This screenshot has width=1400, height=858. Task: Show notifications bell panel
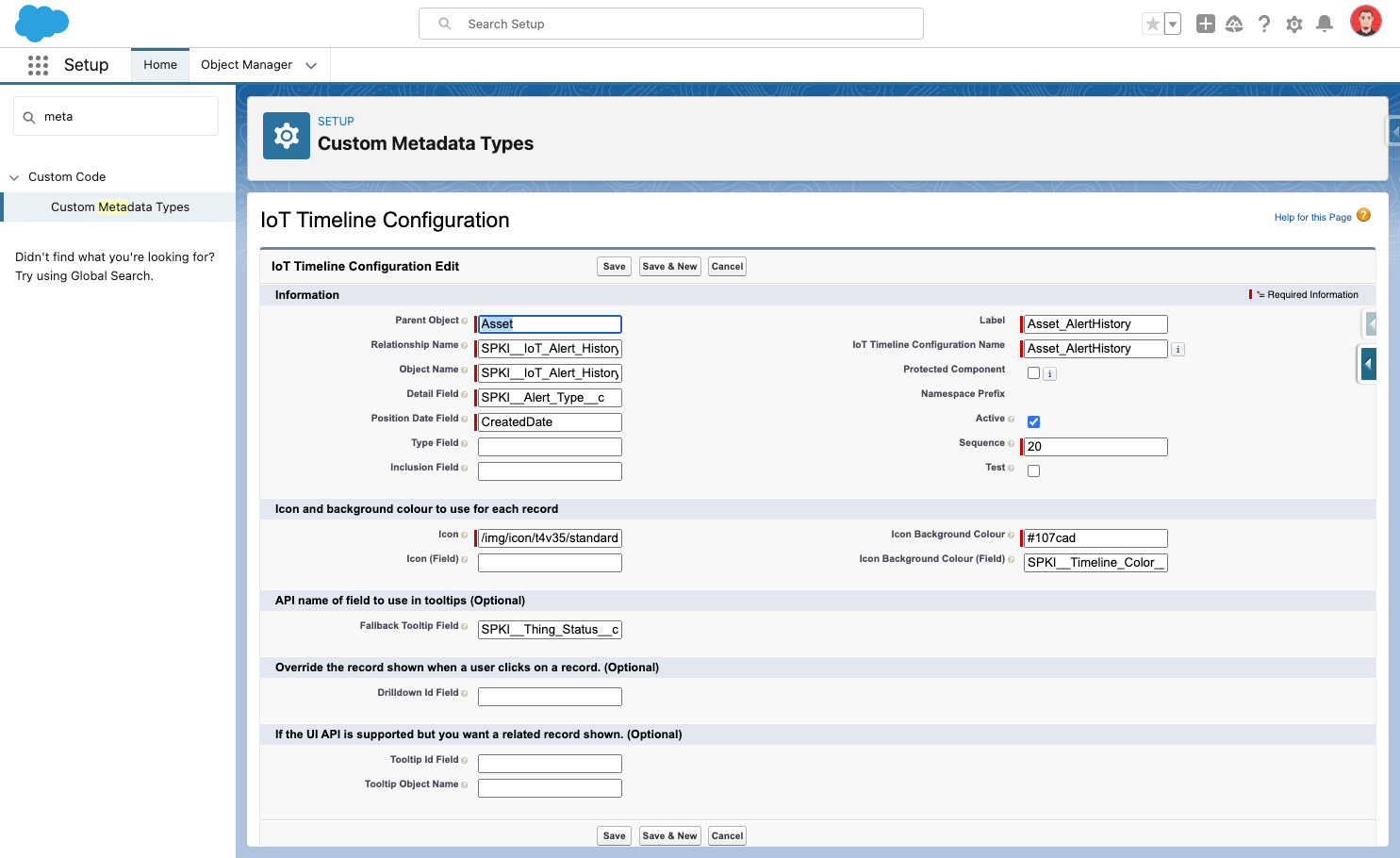(x=1325, y=24)
